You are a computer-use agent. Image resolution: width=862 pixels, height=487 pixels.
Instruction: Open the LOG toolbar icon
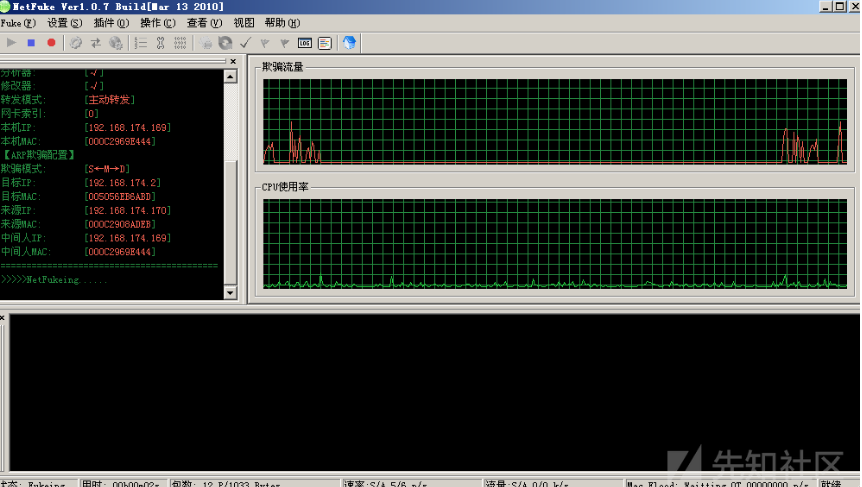coord(305,43)
